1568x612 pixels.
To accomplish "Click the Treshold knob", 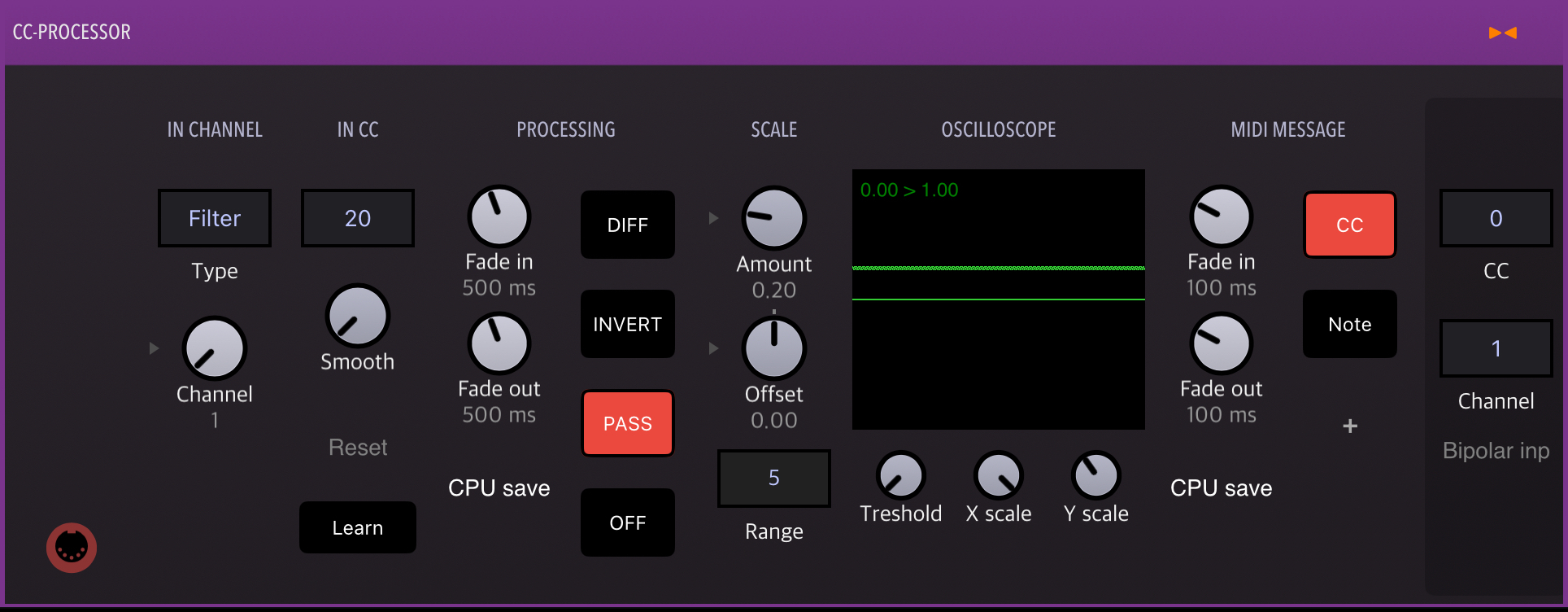I will click(901, 475).
